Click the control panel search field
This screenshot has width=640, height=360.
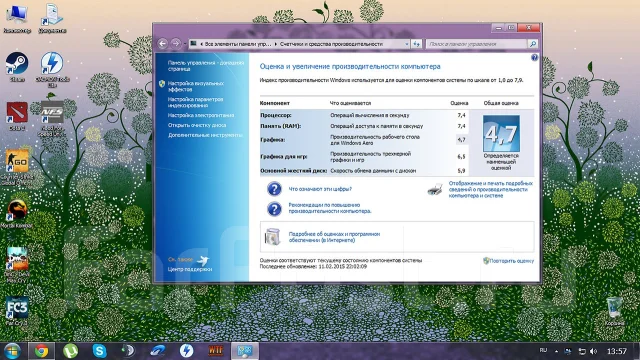[x=477, y=44]
